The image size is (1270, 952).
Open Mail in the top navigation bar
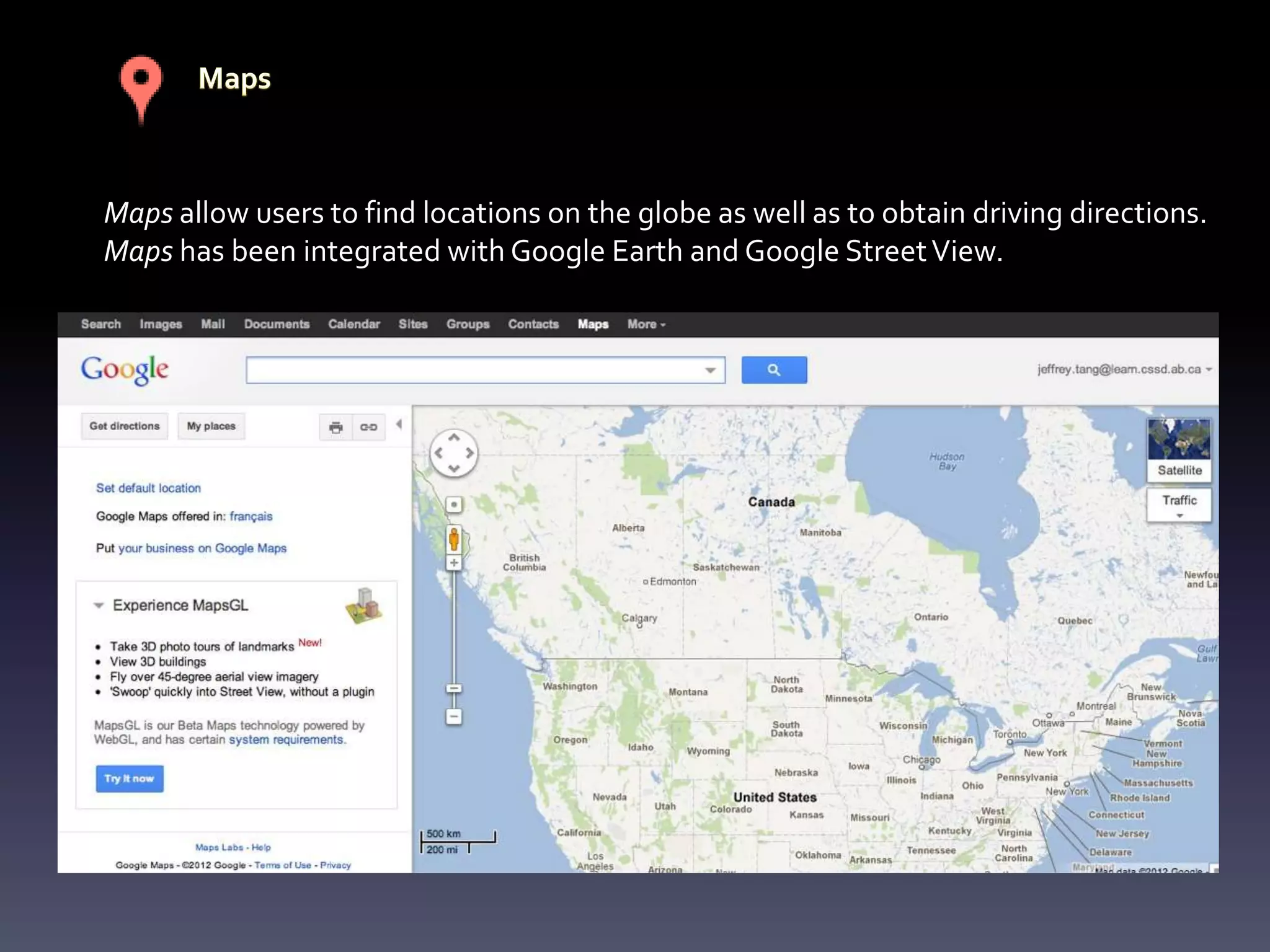213,324
